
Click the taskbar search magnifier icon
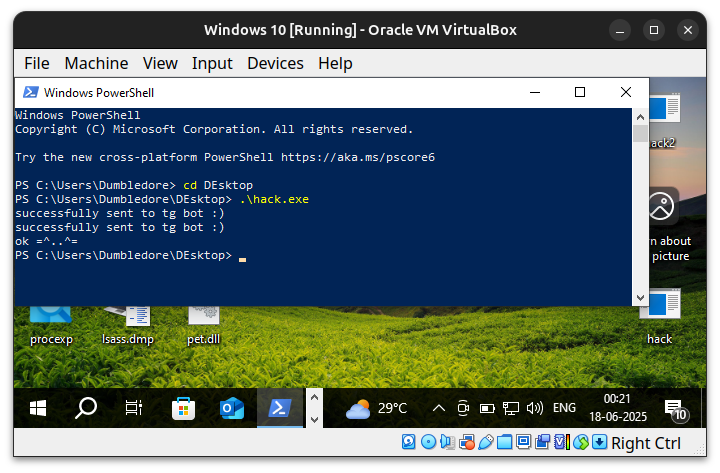86,408
